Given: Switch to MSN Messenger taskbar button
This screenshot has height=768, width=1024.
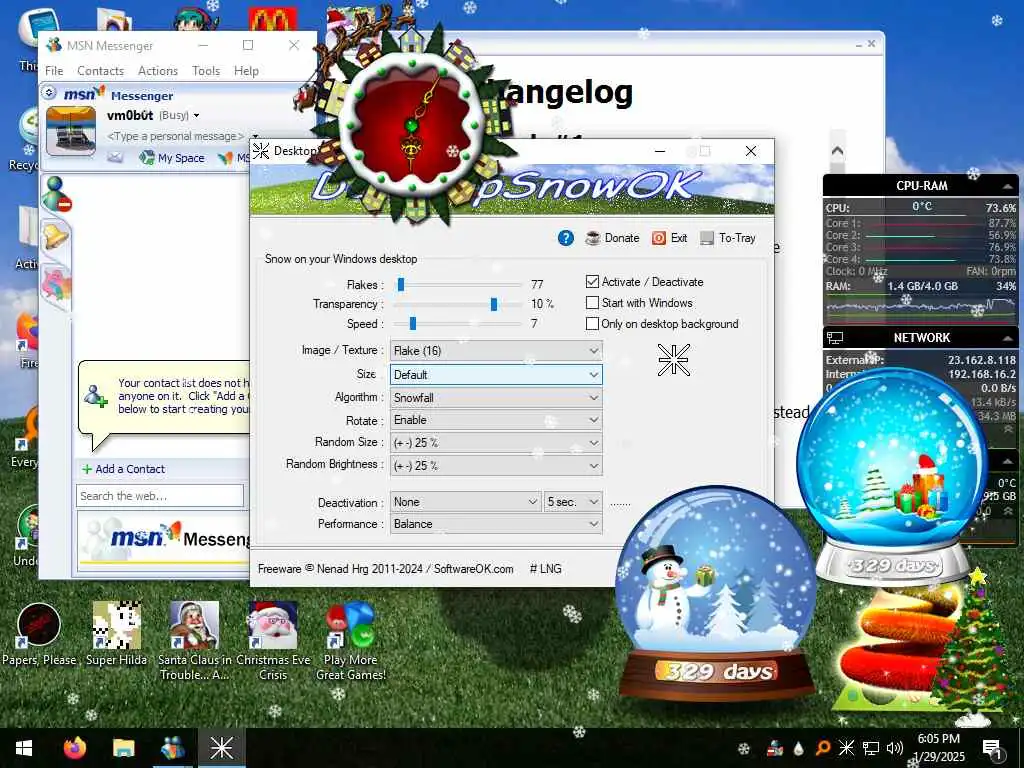Looking at the screenshot, I should [x=172, y=748].
